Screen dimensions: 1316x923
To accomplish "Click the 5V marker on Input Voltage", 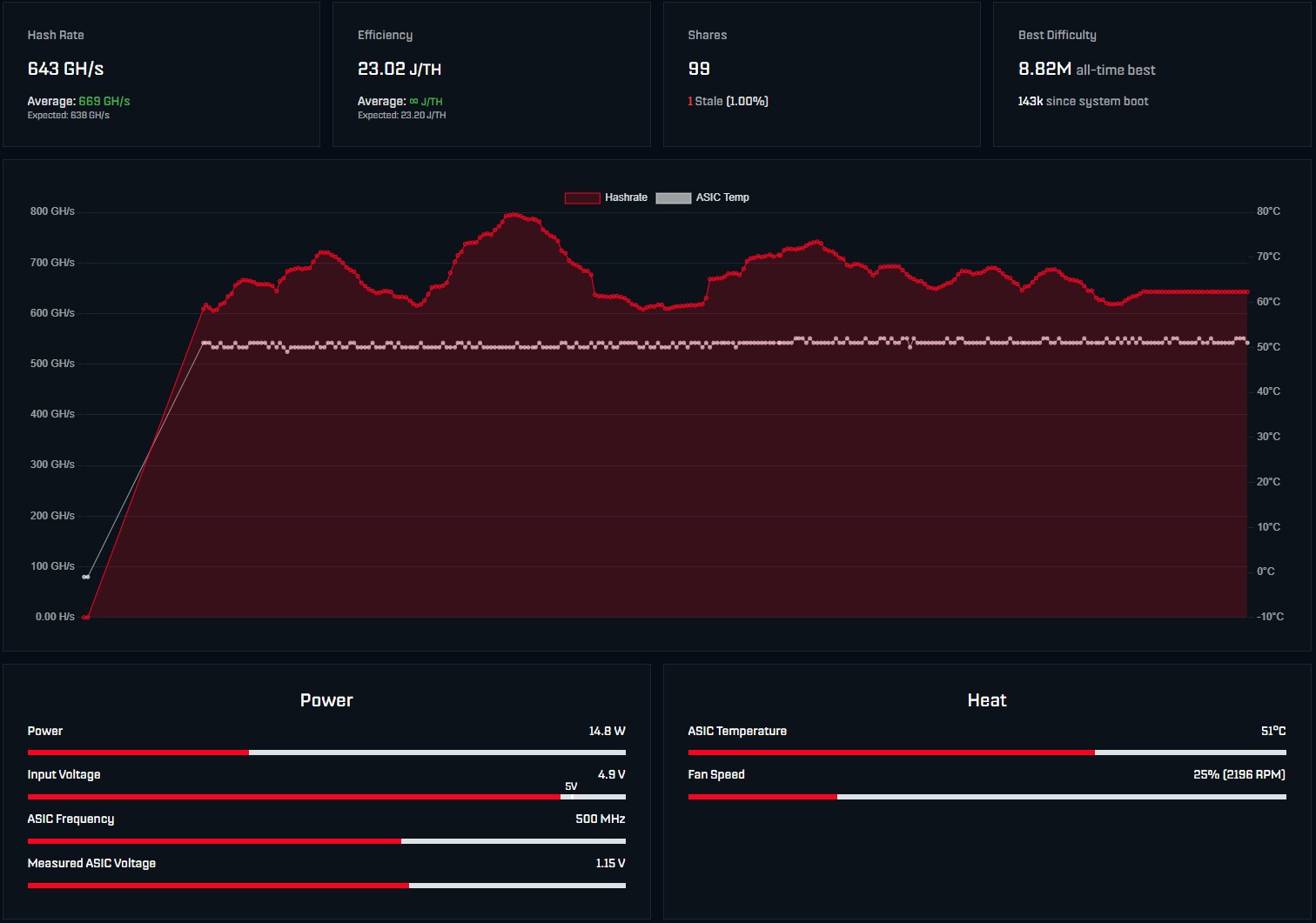I will tap(571, 786).
